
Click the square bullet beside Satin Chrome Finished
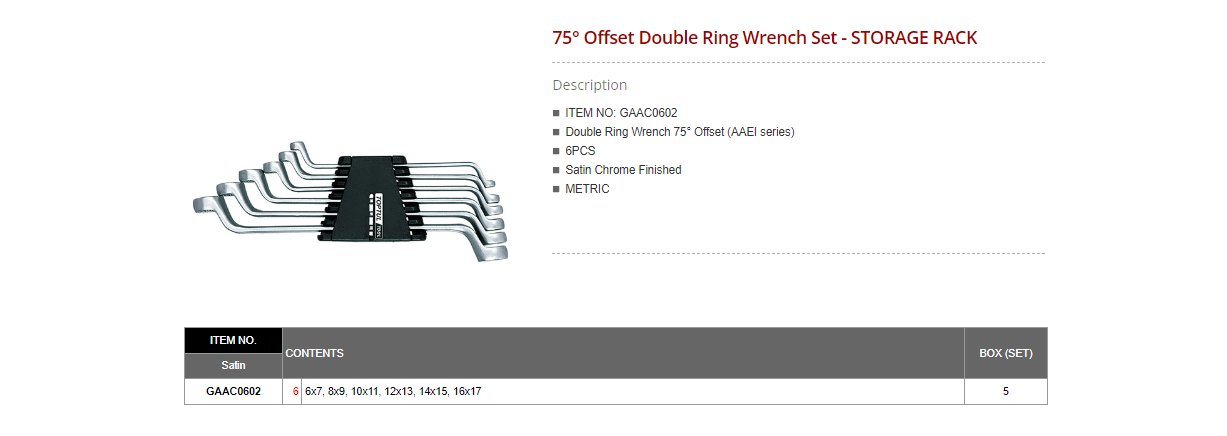(x=556, y=170)
